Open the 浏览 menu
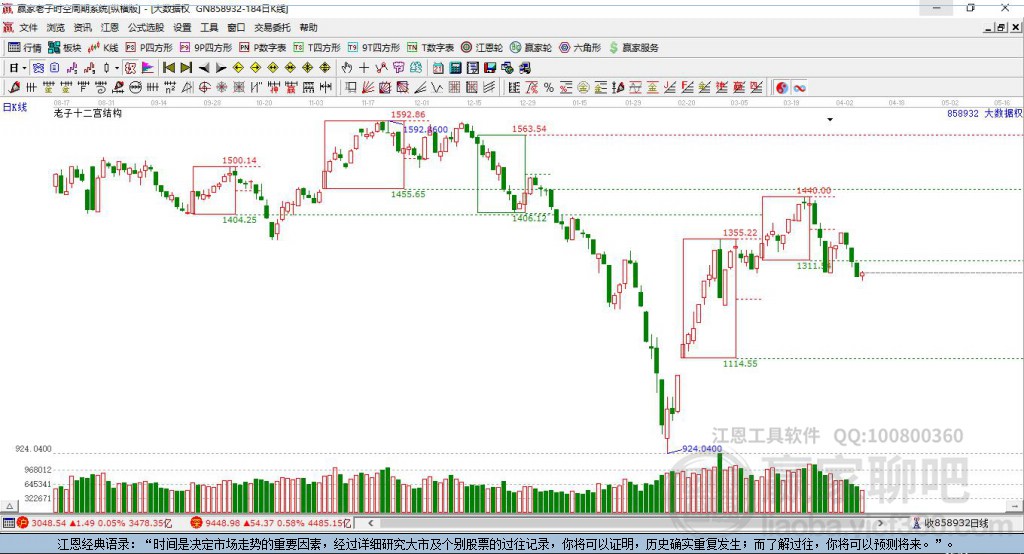This screenshot has width=1024, height=554. (x=56, y=27)
